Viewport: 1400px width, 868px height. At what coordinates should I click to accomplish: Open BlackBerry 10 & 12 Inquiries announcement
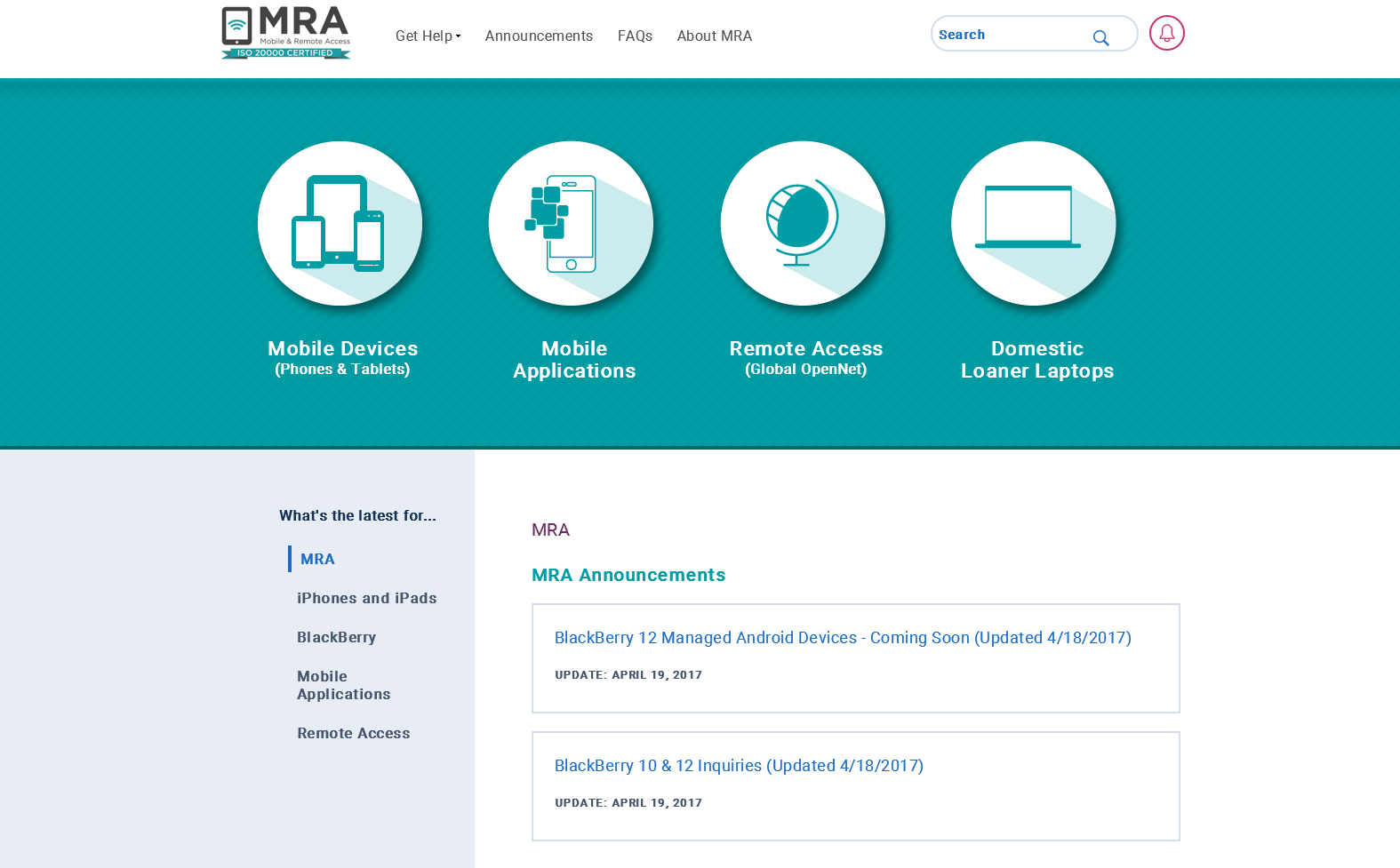tap(738, 766)
